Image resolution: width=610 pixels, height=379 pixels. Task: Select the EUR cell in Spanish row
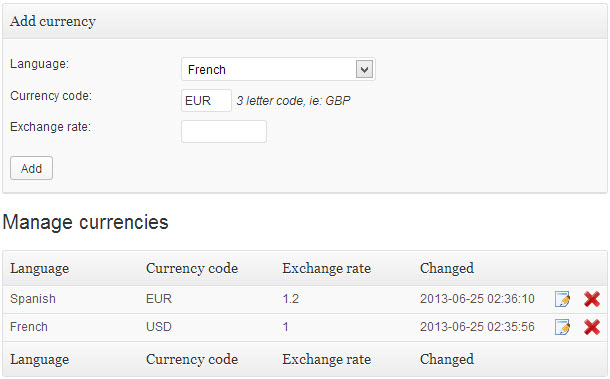coord(159,299)
